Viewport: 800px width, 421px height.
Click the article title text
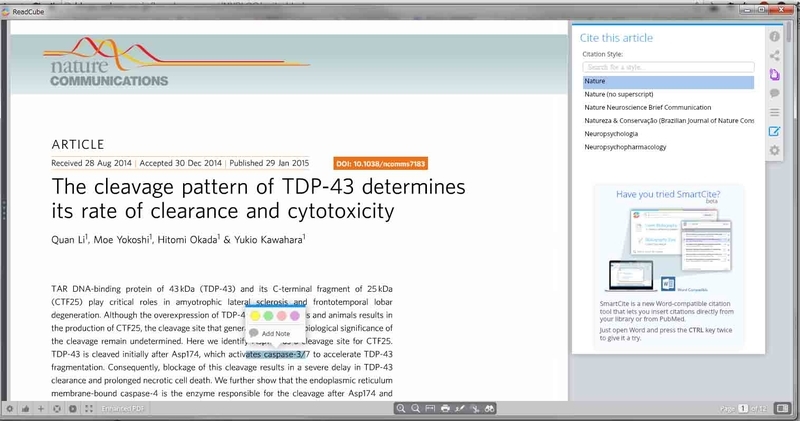[x=258, y=199]
